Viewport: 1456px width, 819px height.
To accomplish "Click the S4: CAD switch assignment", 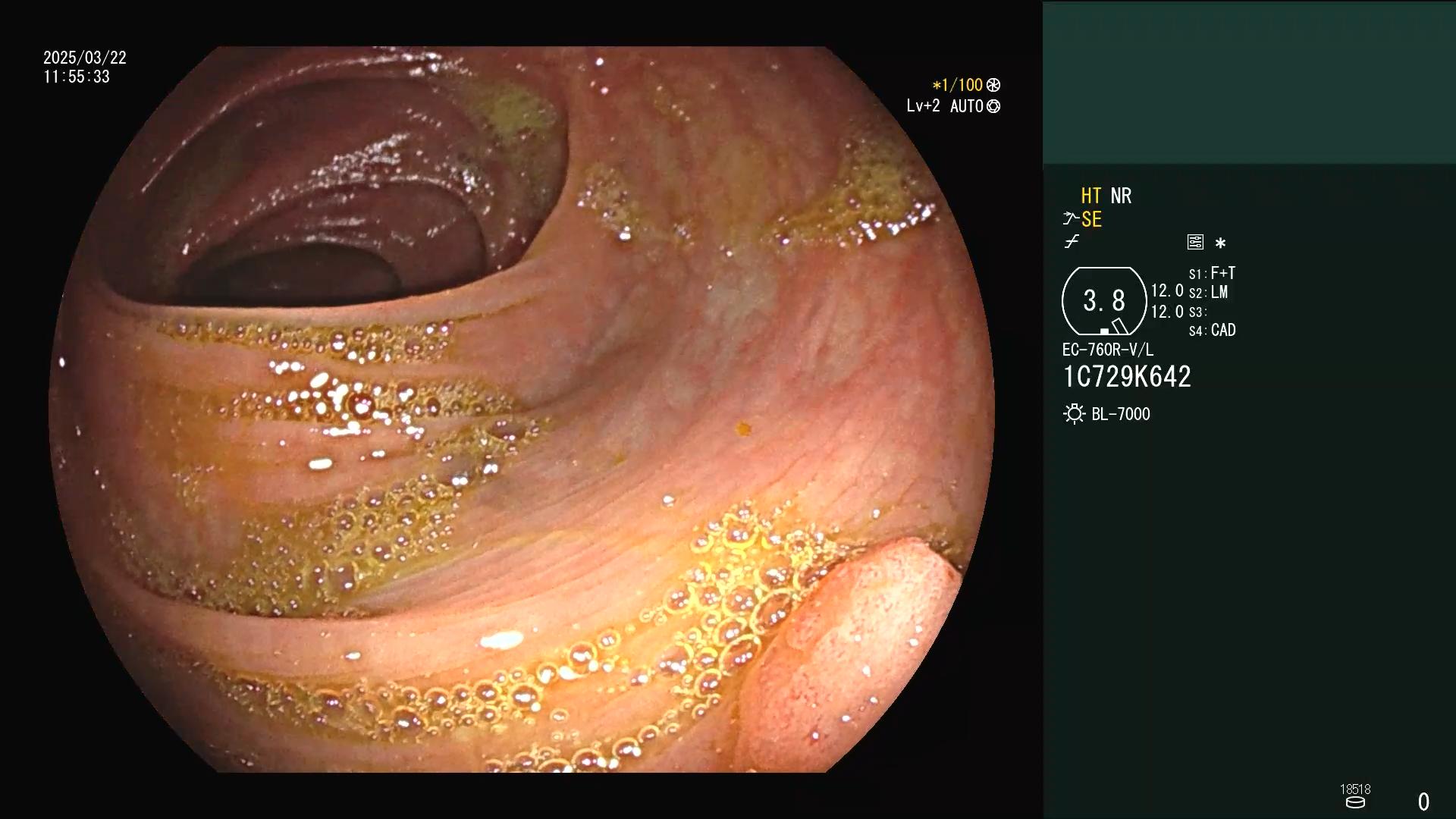I will [1212, 331].
